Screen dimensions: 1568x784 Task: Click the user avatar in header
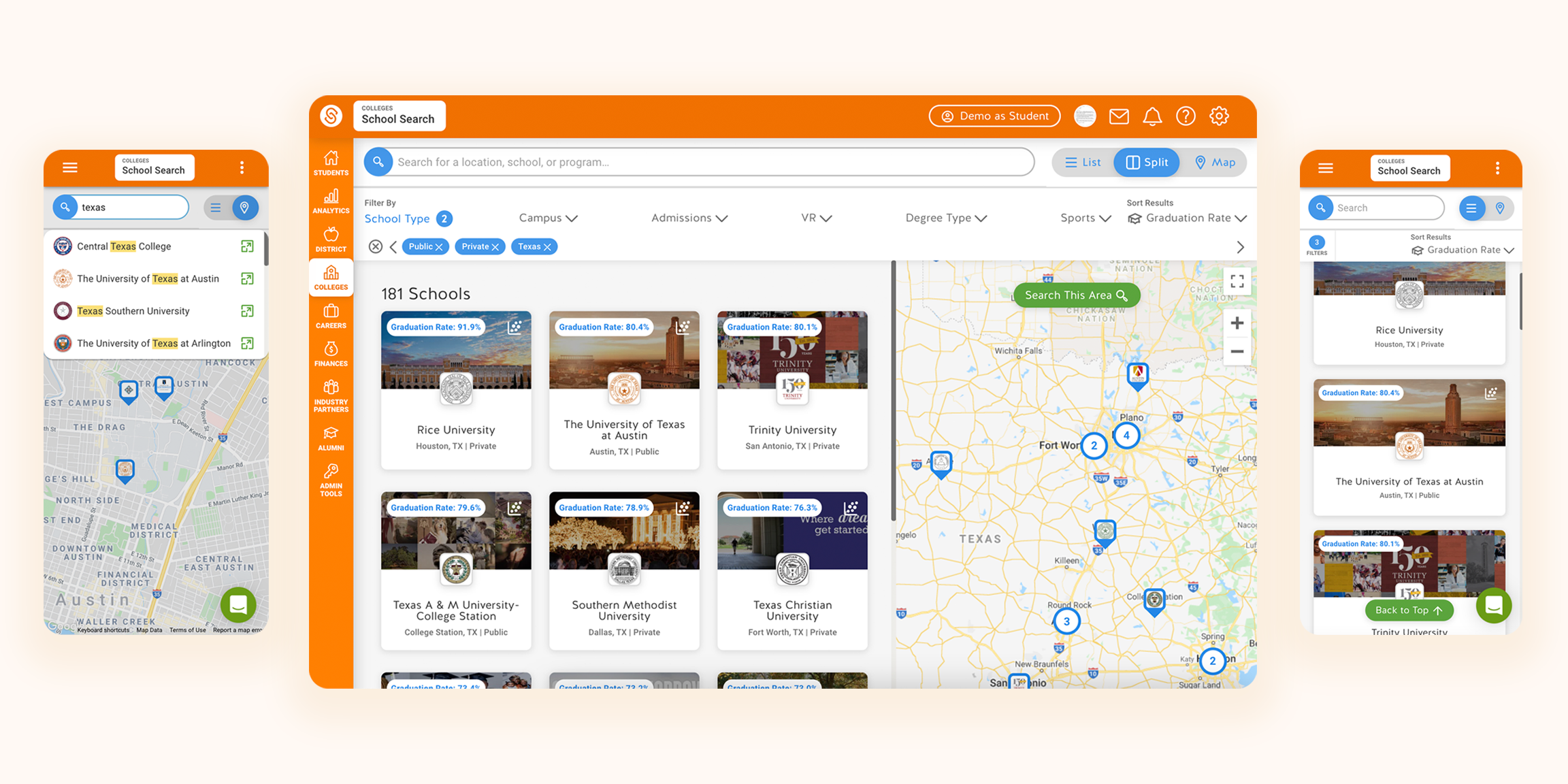point(1085,116)
